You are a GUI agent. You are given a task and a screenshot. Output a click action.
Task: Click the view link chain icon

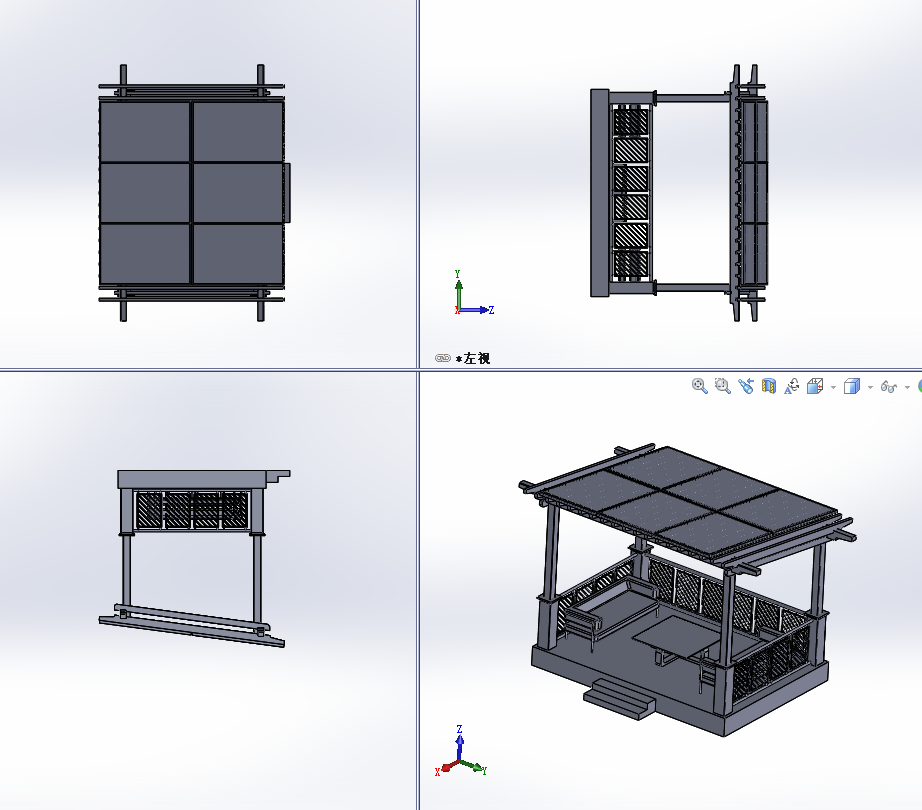[443, 358]
